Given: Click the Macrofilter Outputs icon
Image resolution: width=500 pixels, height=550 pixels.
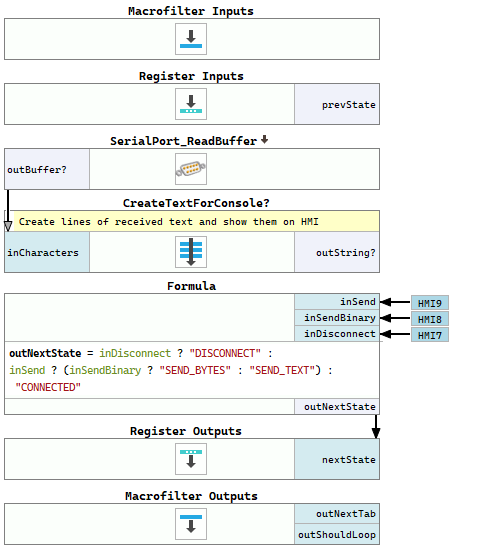Looking at the screenshot, I should (x=191, y=524).
